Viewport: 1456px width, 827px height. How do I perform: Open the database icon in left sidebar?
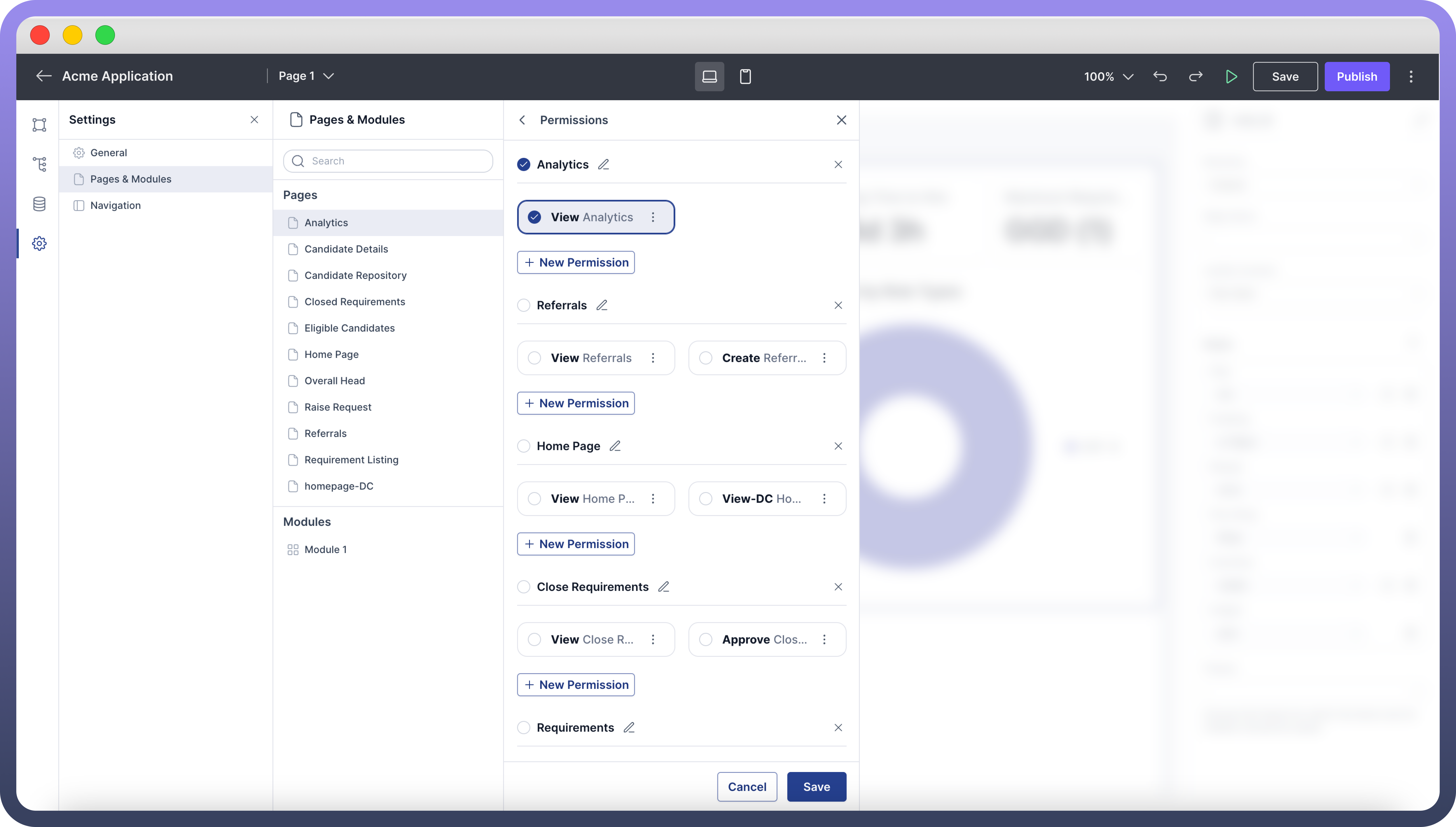(39, 204)
